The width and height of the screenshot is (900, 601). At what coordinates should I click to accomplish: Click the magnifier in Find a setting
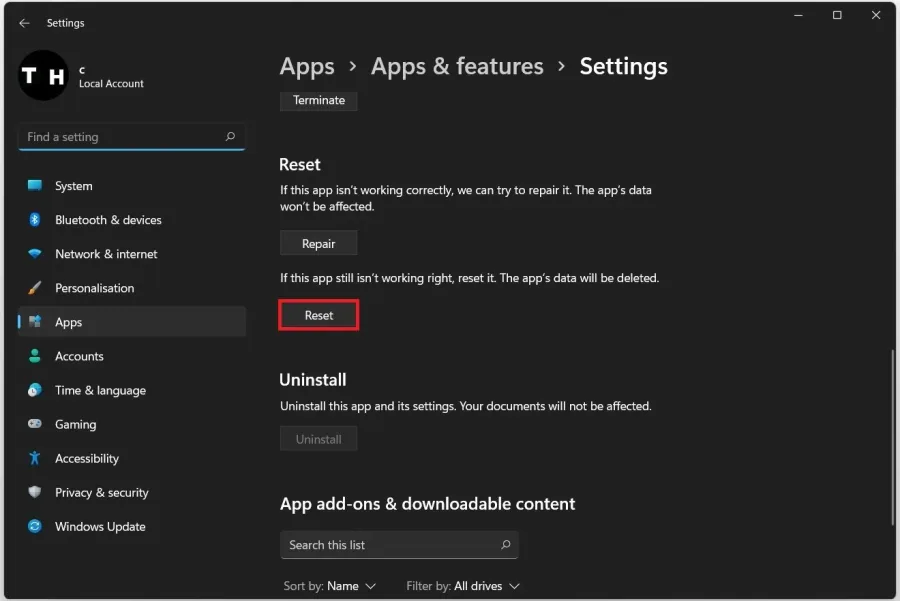click(230, 137)
